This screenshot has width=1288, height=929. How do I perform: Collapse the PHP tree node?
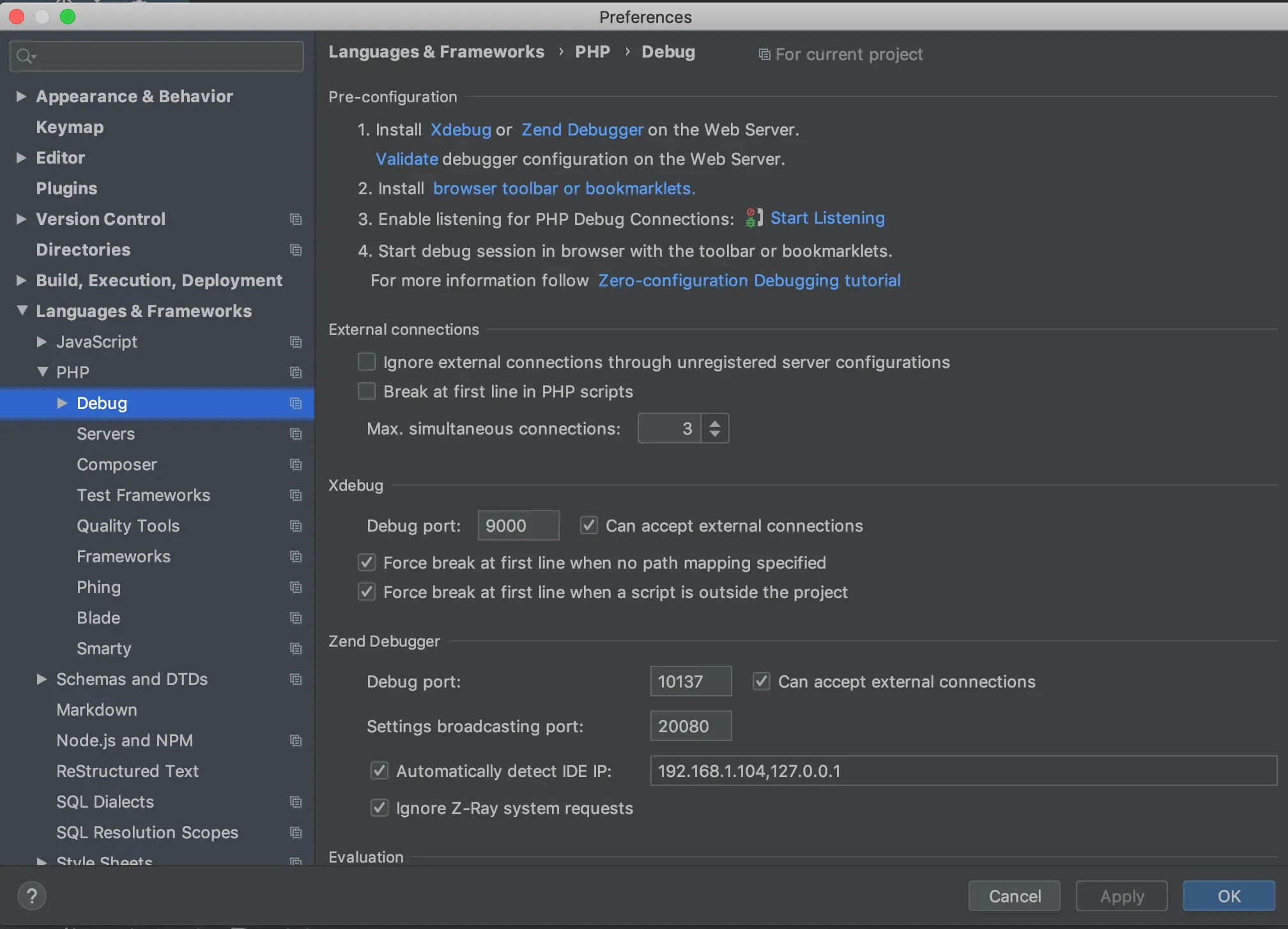[x=42, y=372]
